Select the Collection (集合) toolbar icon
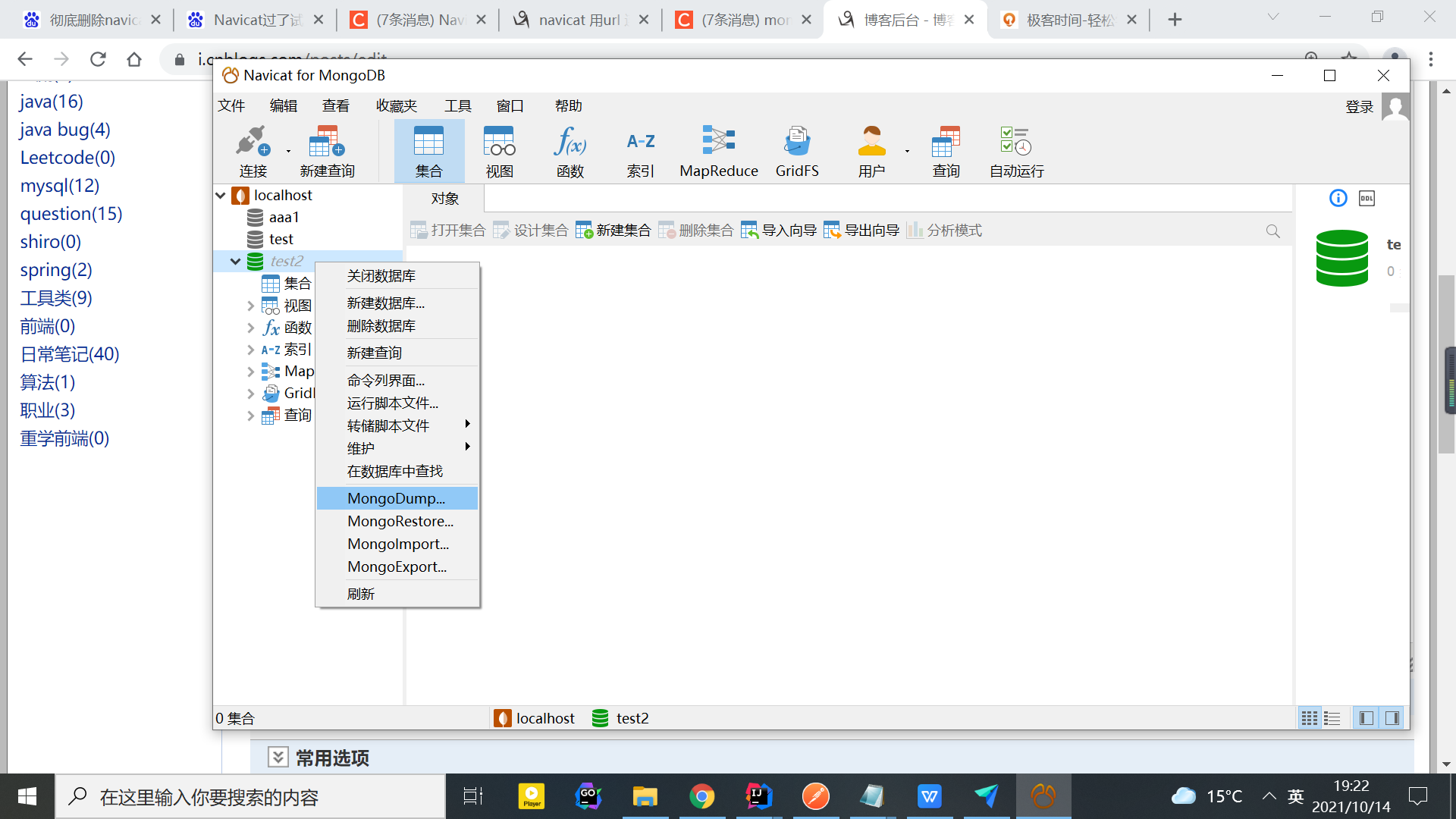The image size is (1456, 819). click(x=428, y=152)
